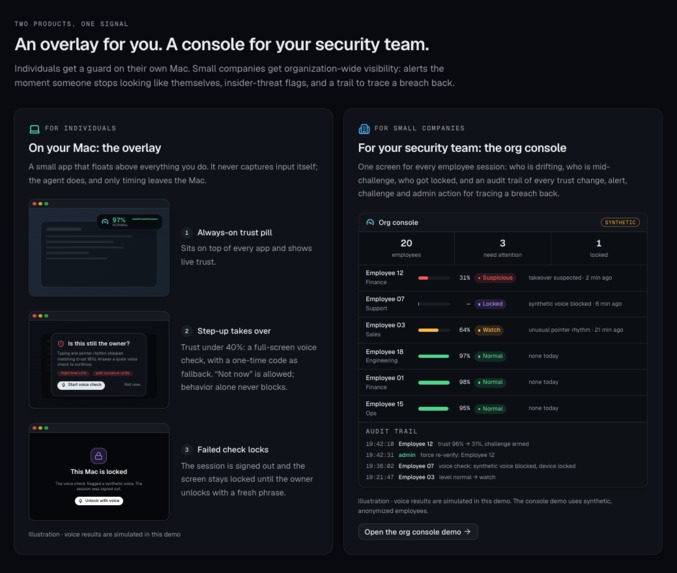This screenshot has width=677, height=573.
Task: Select the Employee 01 Finance row name
Action: tap(384, 382)
